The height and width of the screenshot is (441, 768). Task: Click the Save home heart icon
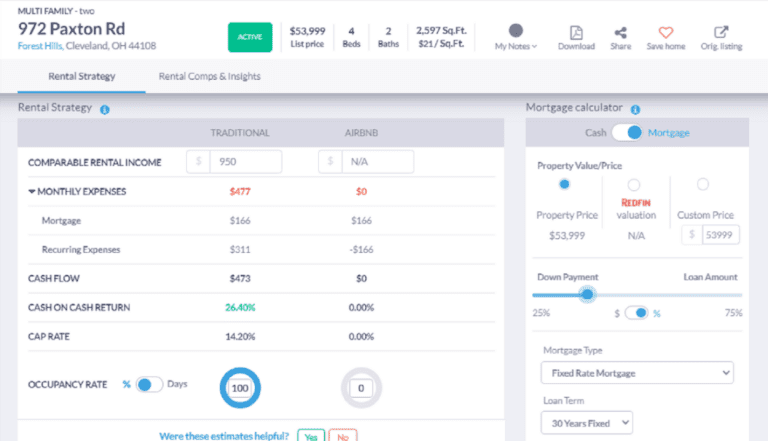[666, 32]
